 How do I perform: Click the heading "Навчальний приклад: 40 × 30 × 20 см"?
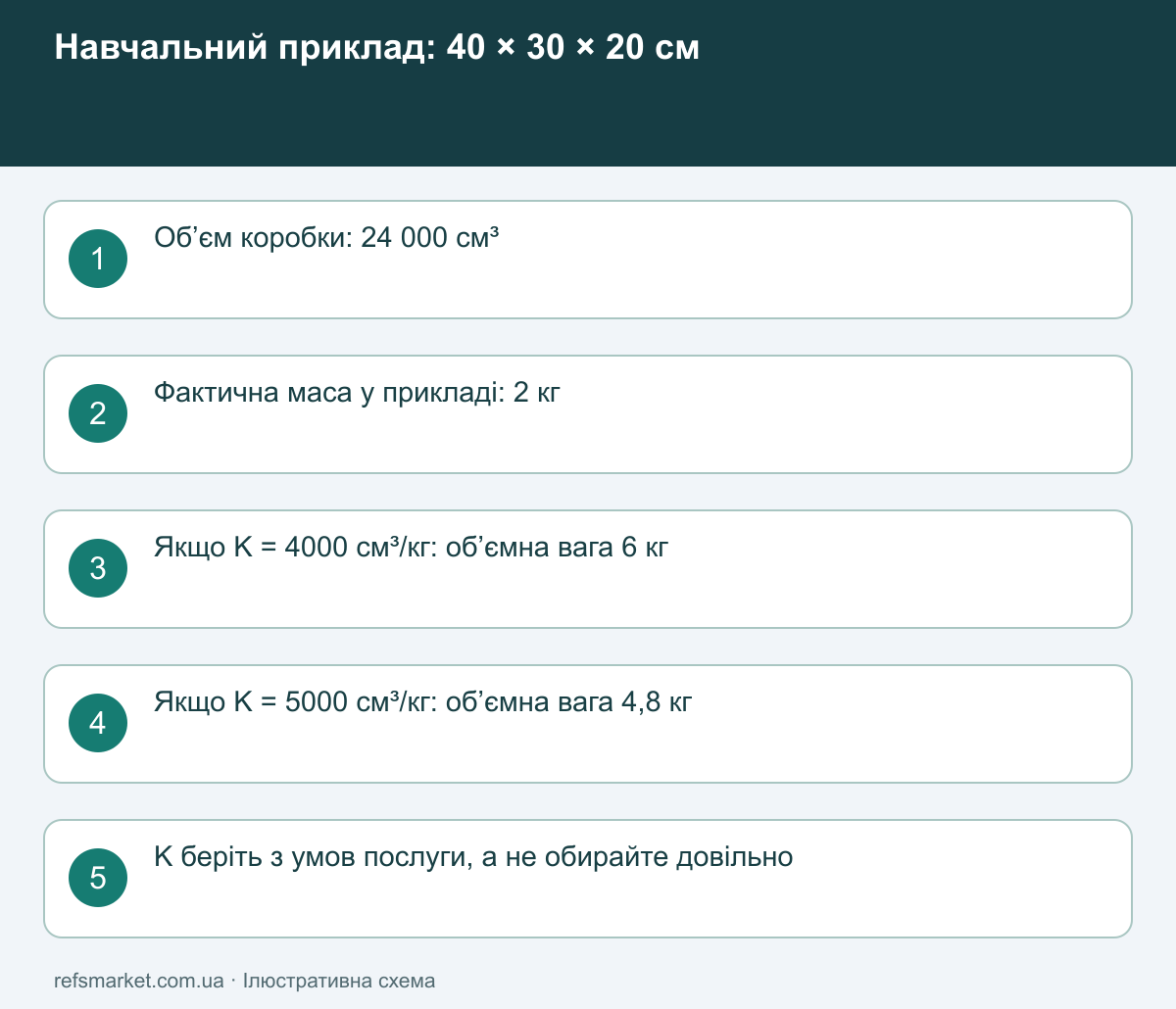pyautogui.click(x=377, y=47)
